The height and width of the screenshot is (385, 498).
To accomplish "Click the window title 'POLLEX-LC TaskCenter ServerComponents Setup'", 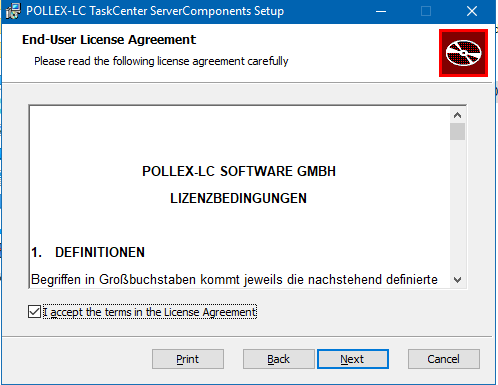I will point(155,11).
